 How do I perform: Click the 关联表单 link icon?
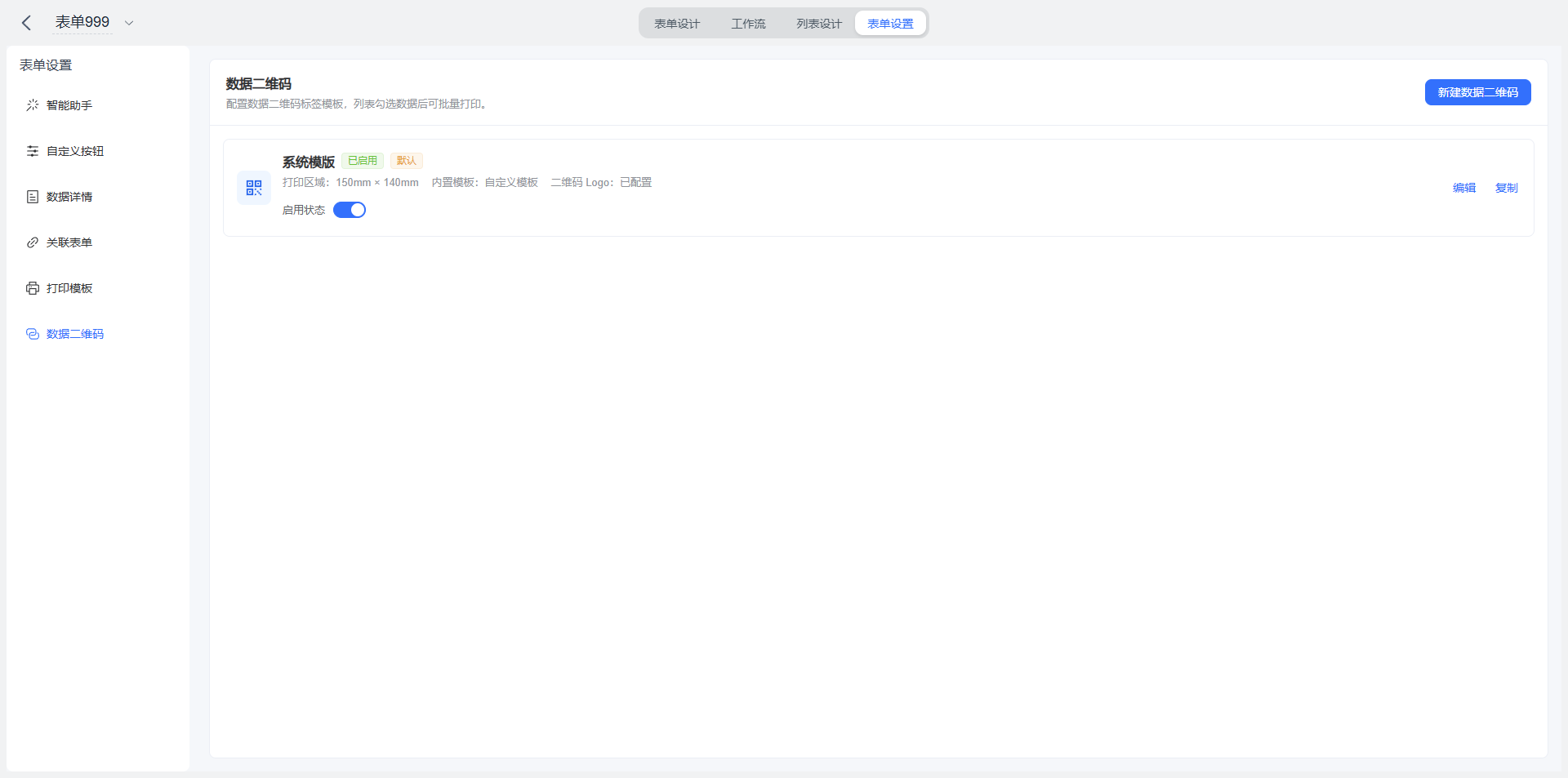tap(33, 242)
